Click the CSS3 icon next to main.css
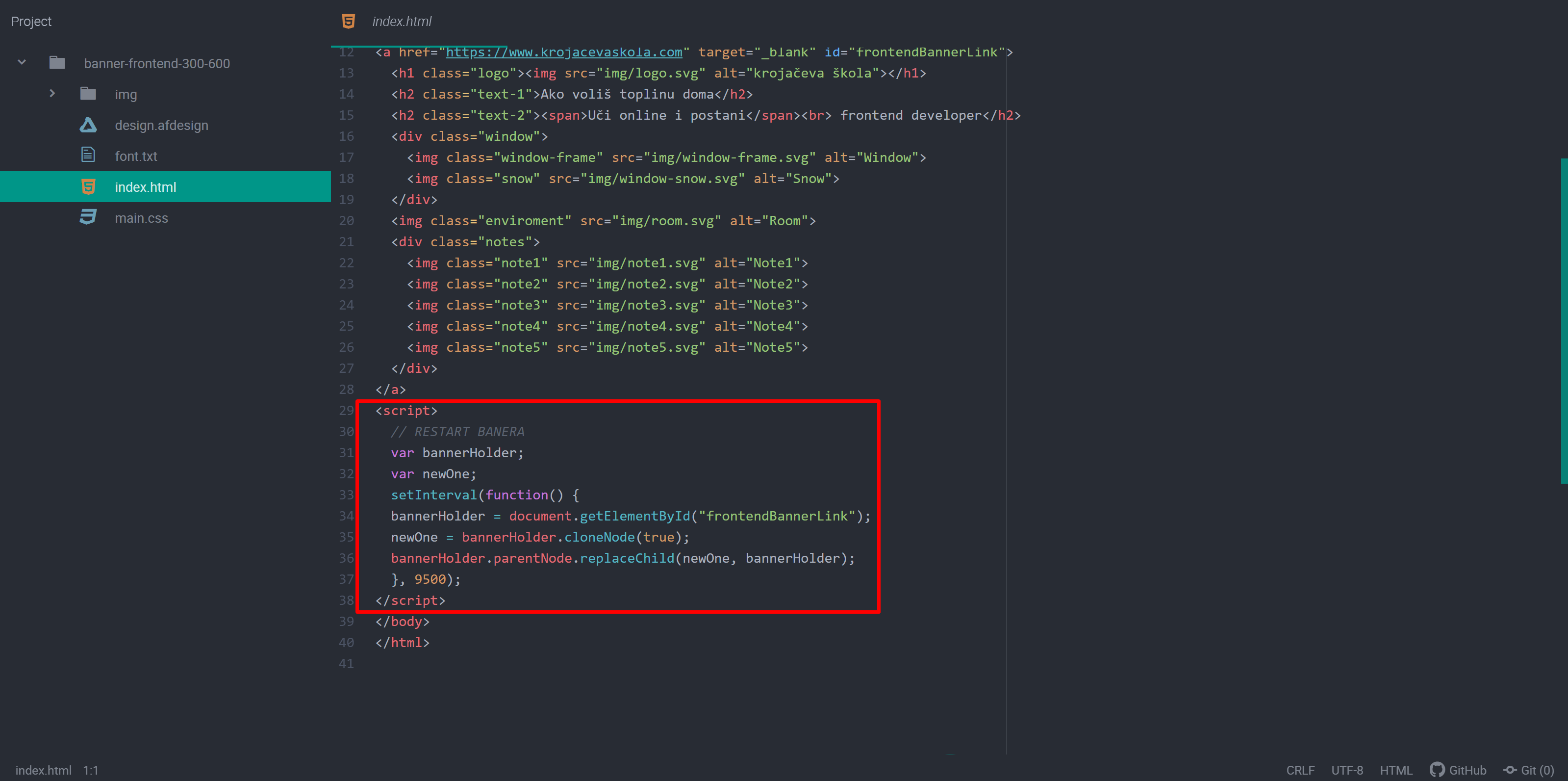 pos(88,217)
